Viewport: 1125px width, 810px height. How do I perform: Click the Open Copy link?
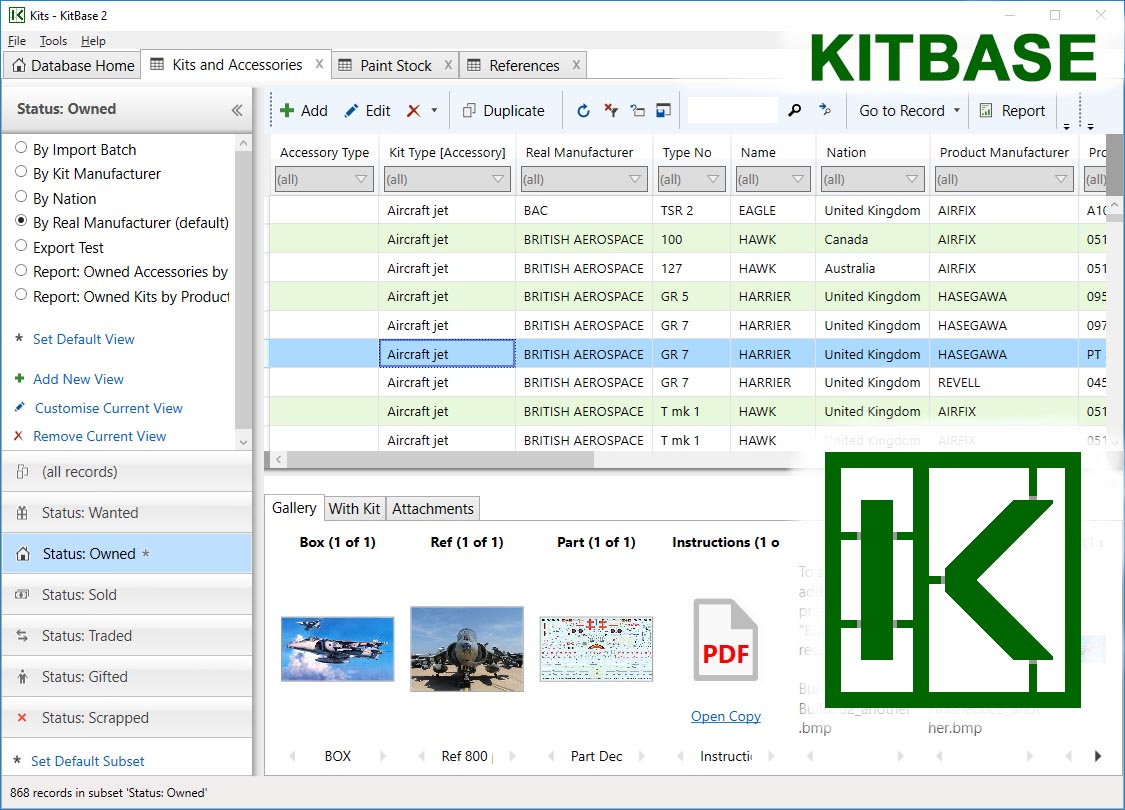(725, 716)
